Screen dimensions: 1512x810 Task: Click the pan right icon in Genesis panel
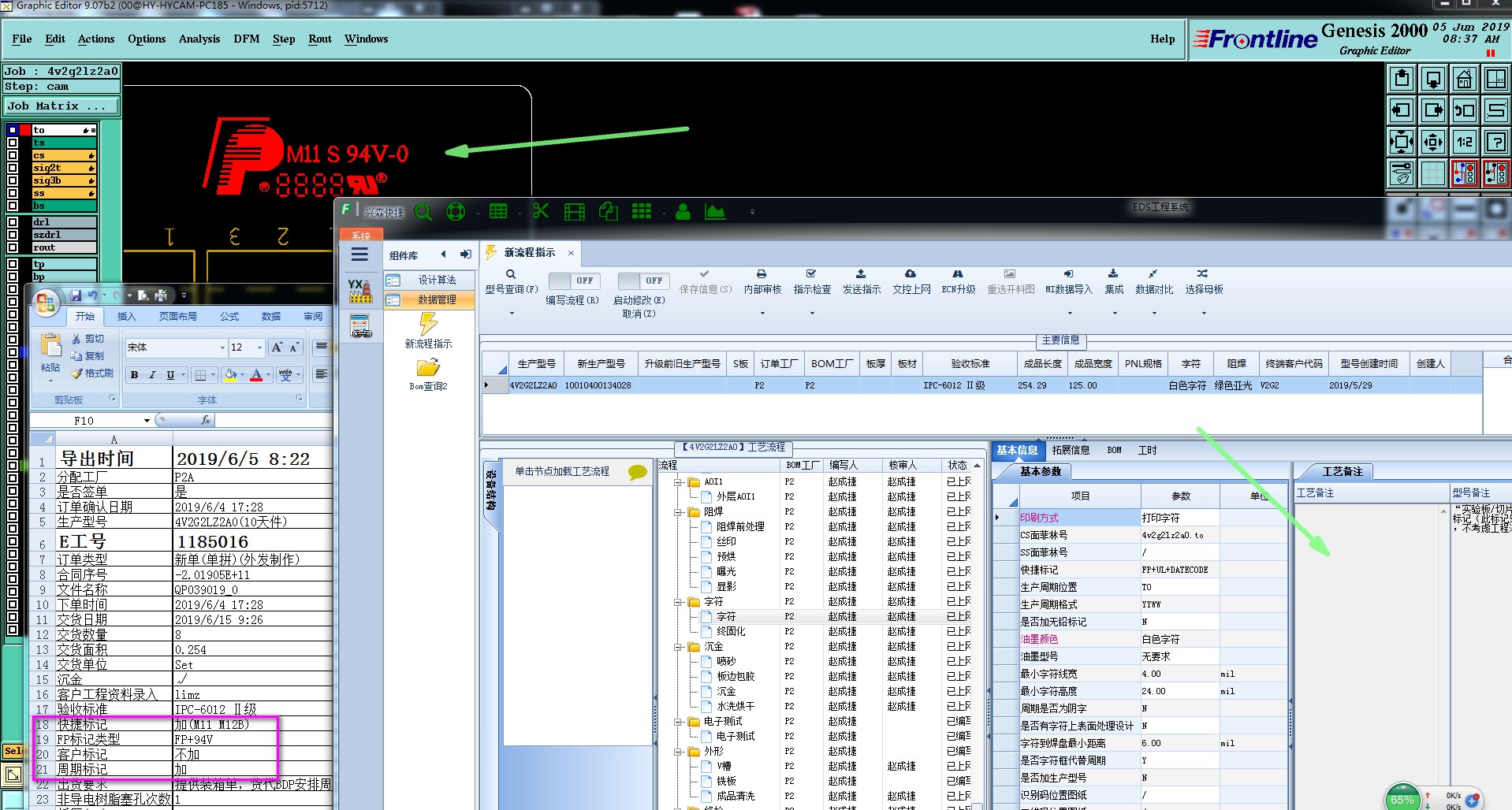(1432, 110)
